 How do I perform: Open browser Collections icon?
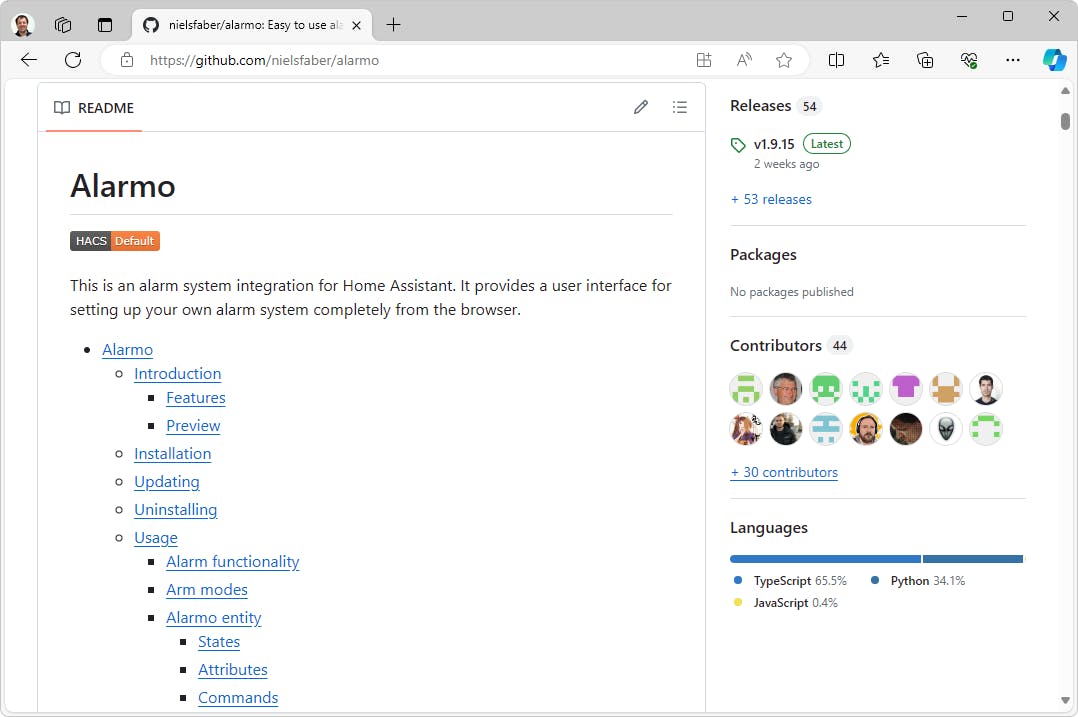point(925,60)
